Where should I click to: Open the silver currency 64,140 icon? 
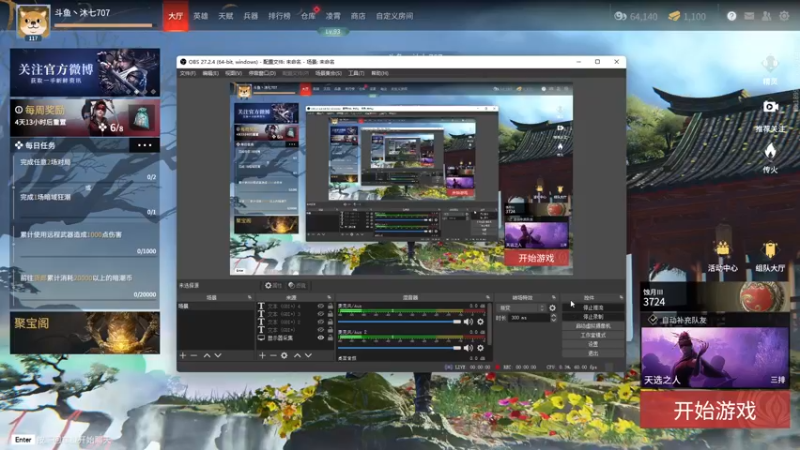tap(620, 16)
